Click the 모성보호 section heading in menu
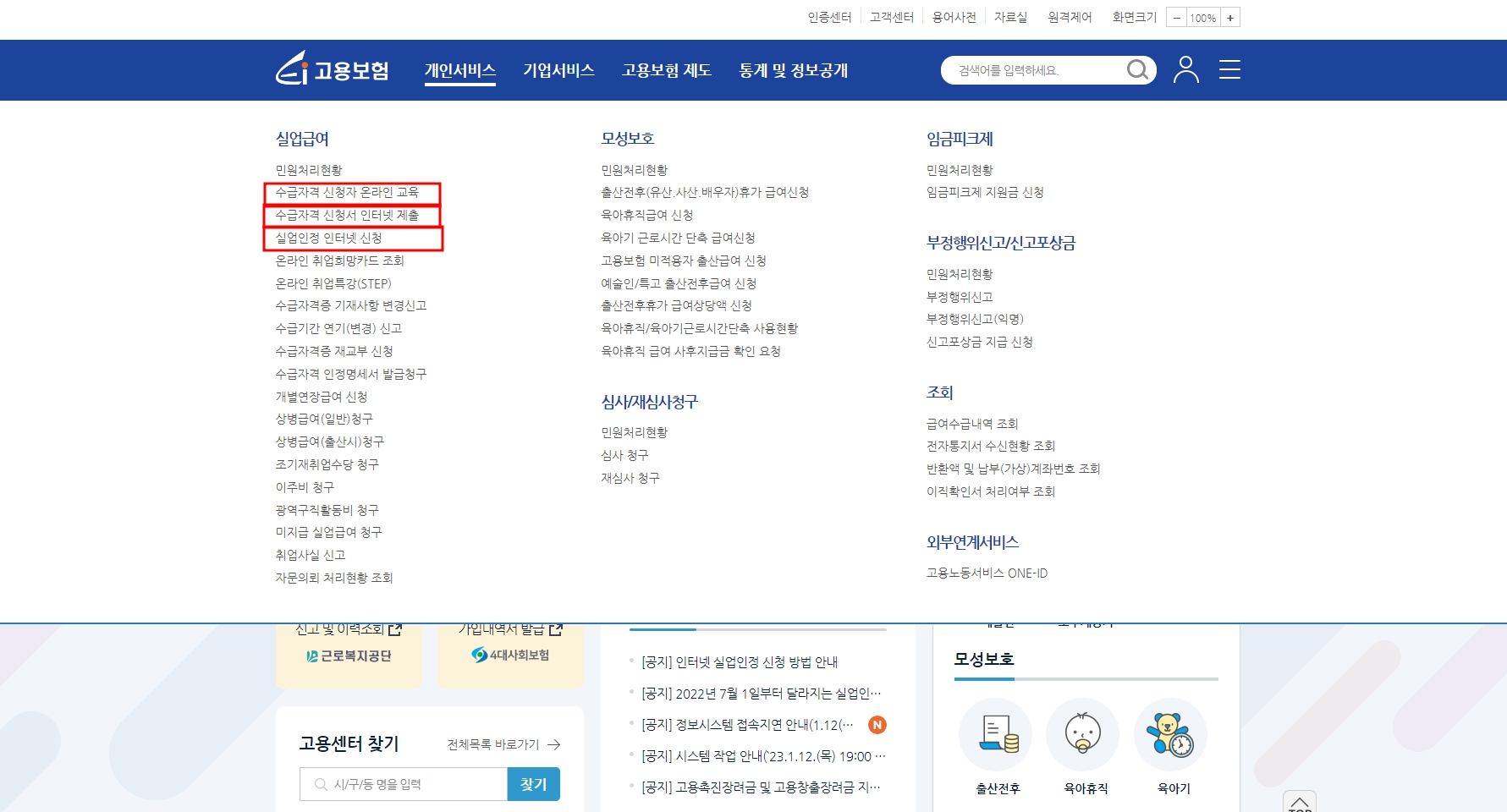Viewport: 1507px width, 812px height. click(628, 139)
